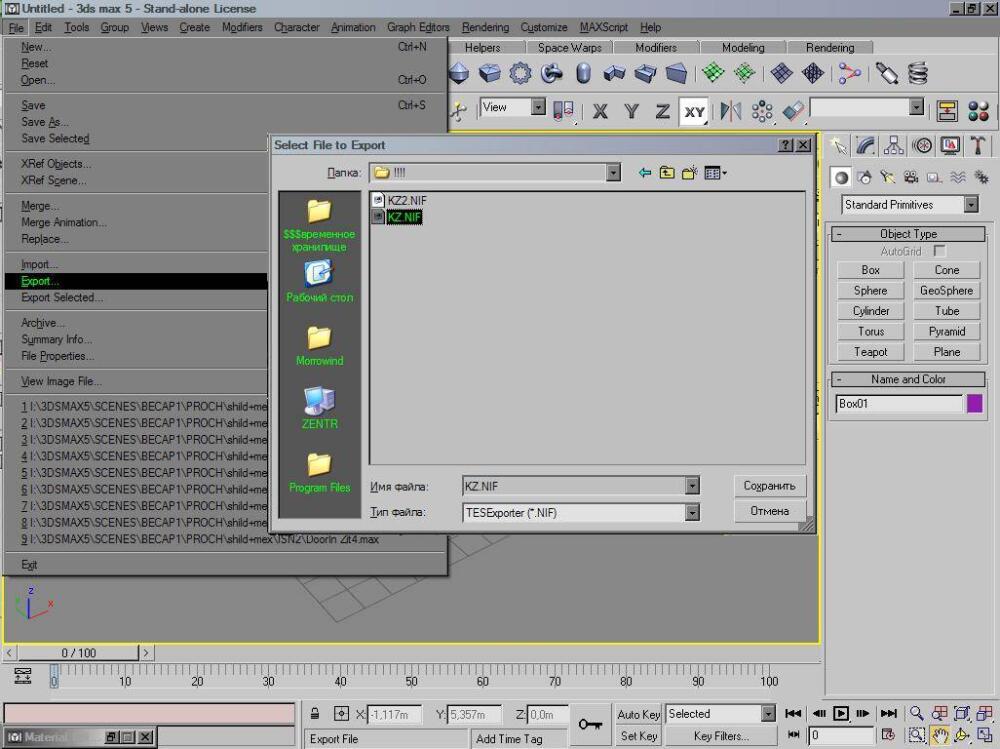This screenshot has height=749, width=1000.
Task: Click the Spring dynamics object icon
Action: (918, 73)
